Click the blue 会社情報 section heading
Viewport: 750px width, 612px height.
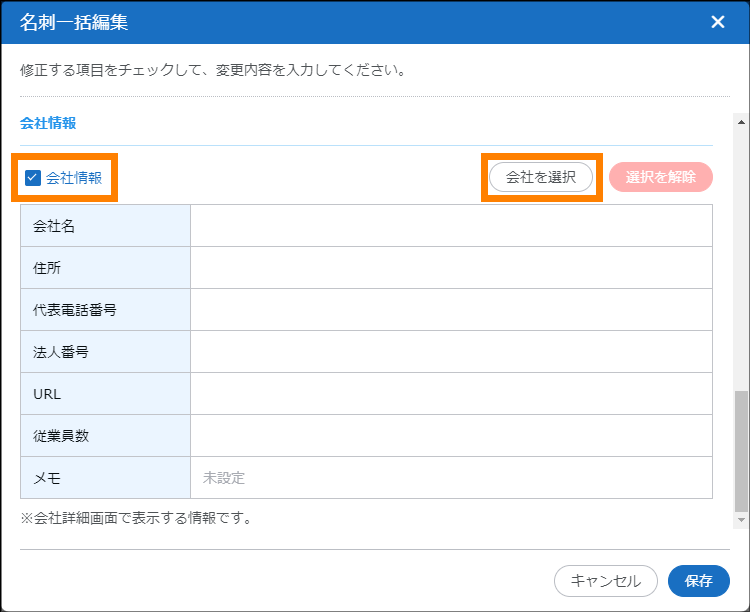[x=48, y=123]
